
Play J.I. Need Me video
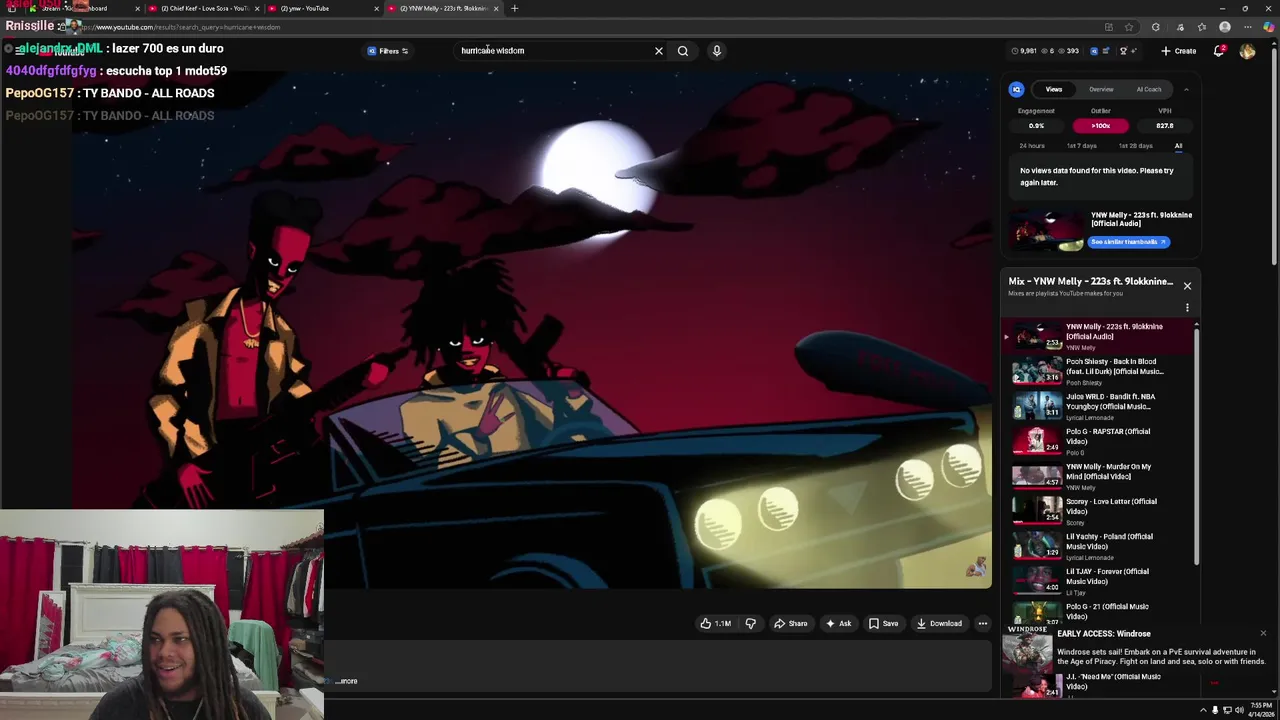pyautogui.click(x=1100, y=685)
